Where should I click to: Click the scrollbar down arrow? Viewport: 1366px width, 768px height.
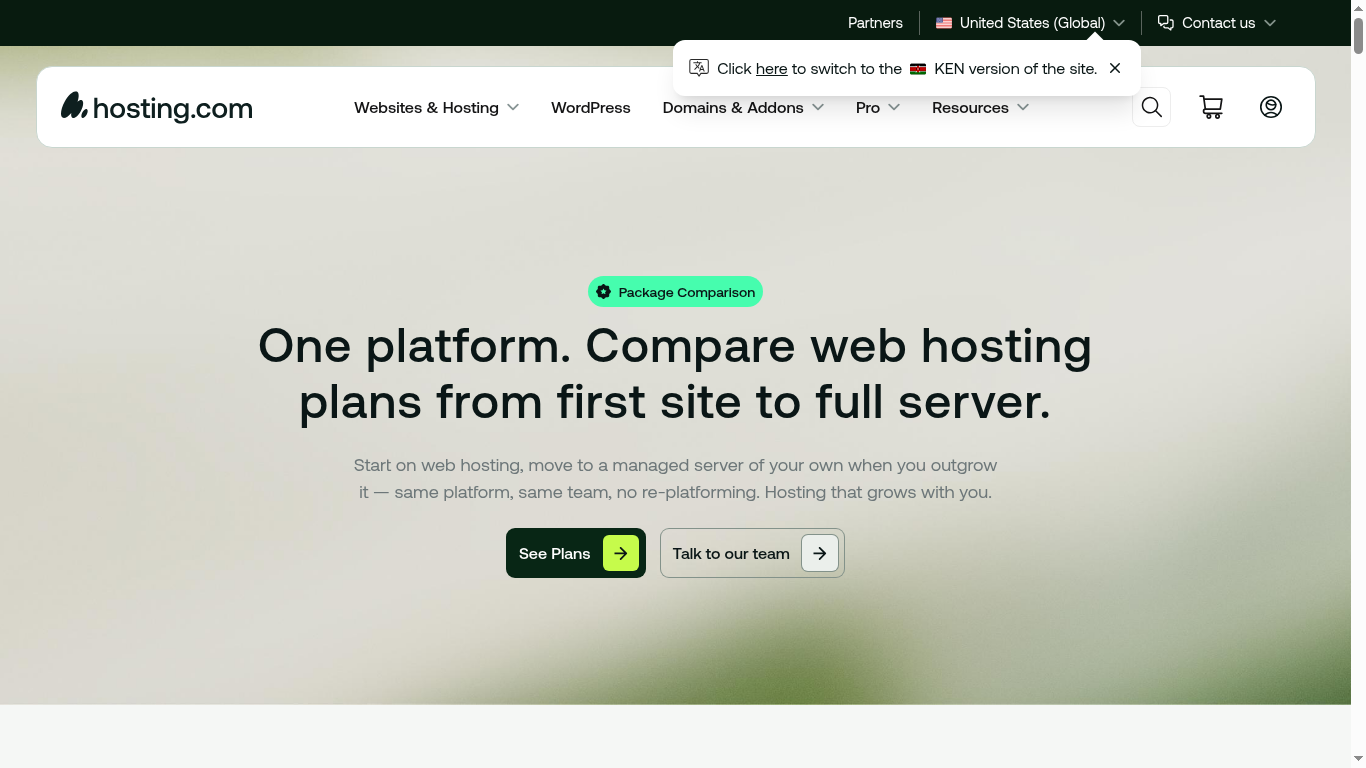pyautogui.click(x=1358, y=761)
